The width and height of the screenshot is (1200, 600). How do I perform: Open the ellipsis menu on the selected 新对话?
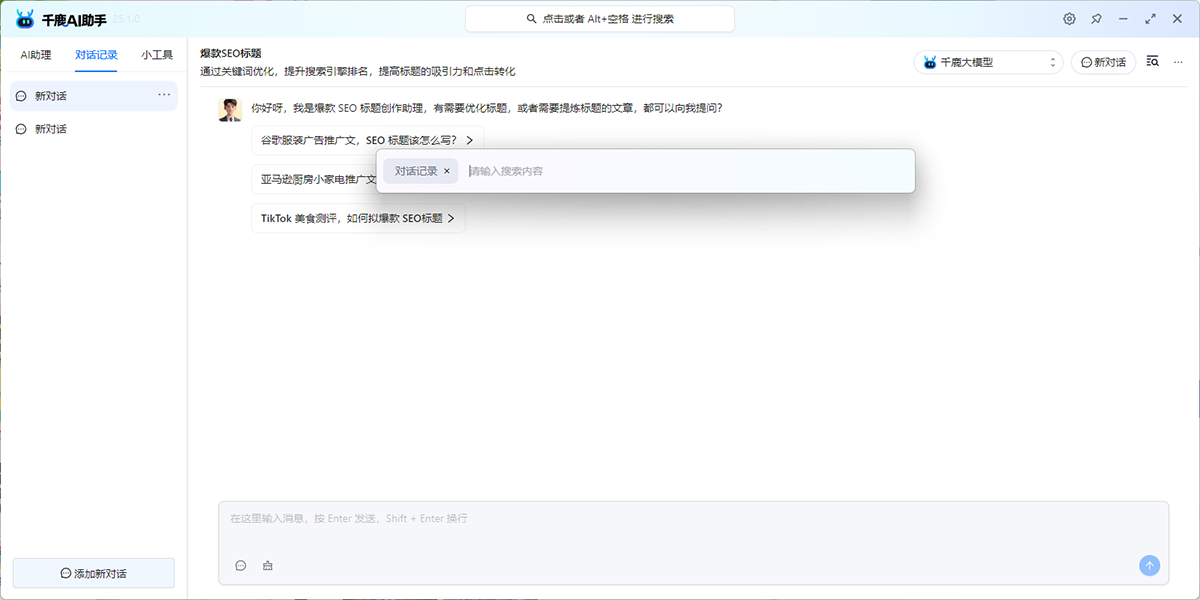click(x=163, y=94)
